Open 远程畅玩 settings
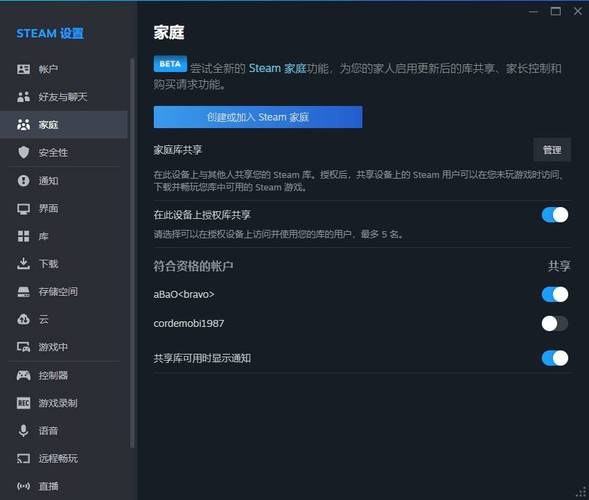589x500 pixels. (64, 459)
